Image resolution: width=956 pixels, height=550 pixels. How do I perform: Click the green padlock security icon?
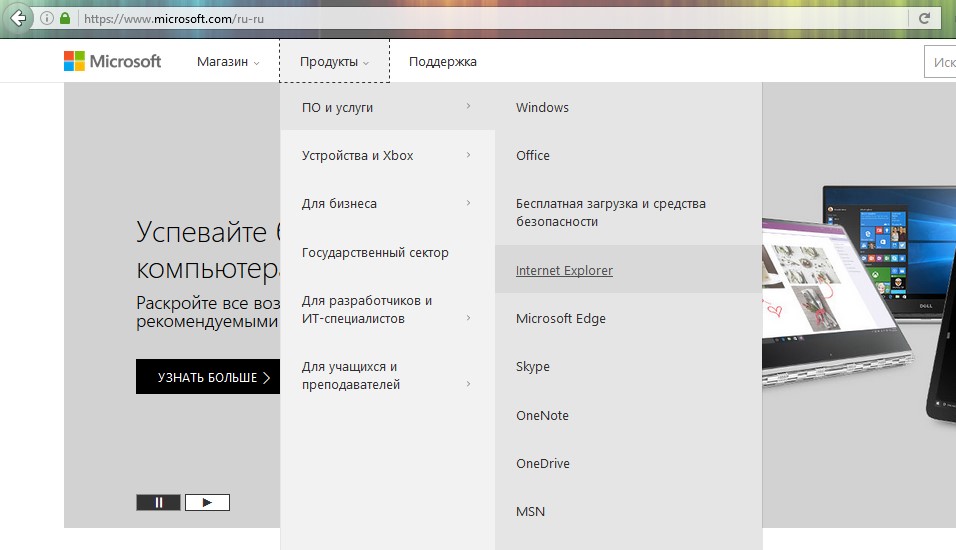pos(65,18)
